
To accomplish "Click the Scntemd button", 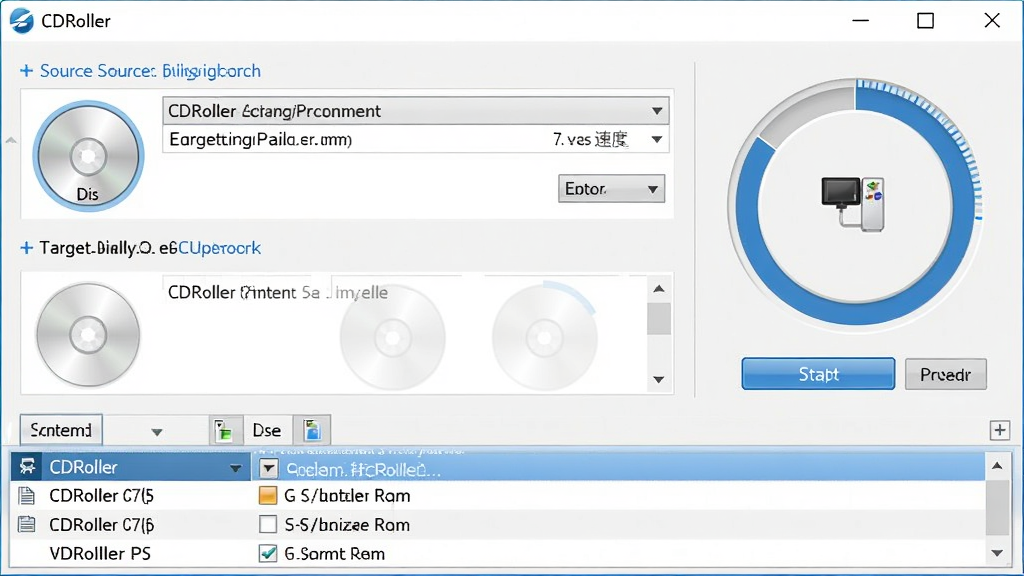I will 61,430.
